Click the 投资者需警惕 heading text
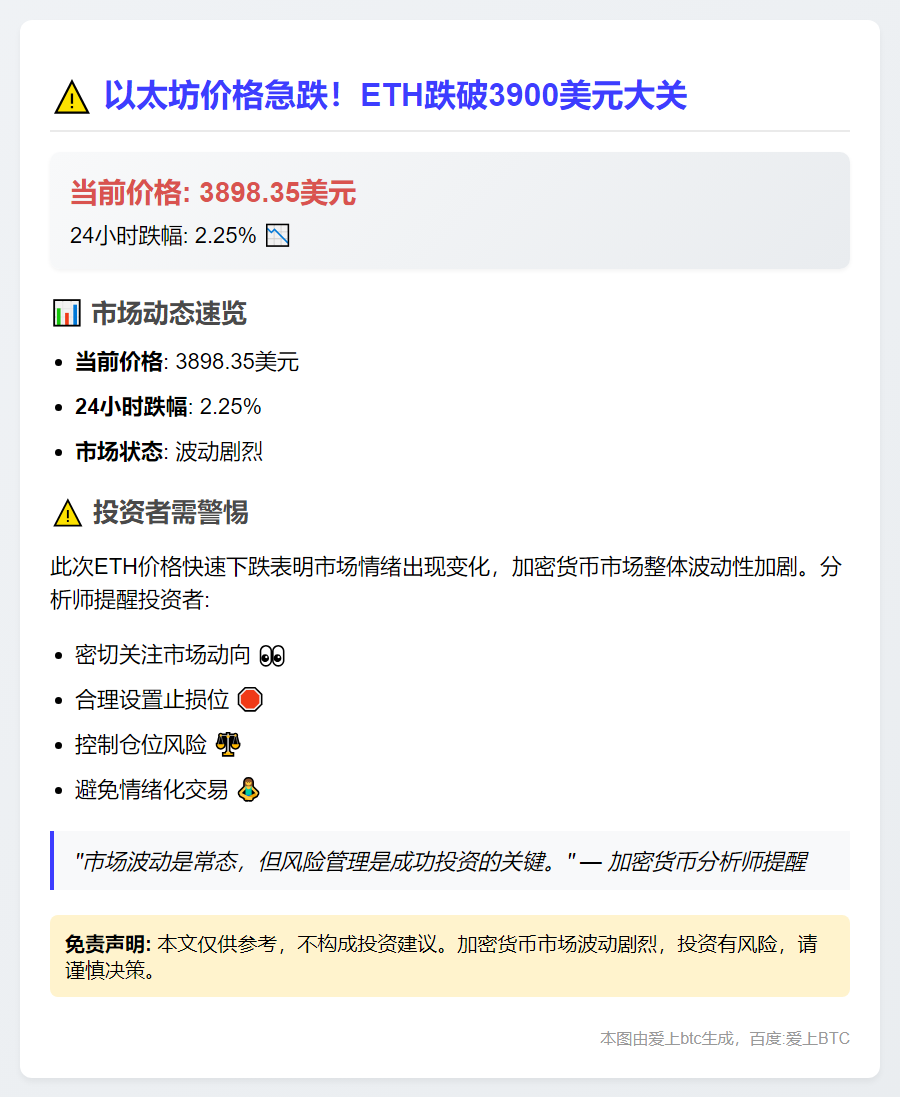900x1097 pixels. (x=171, y=513)
